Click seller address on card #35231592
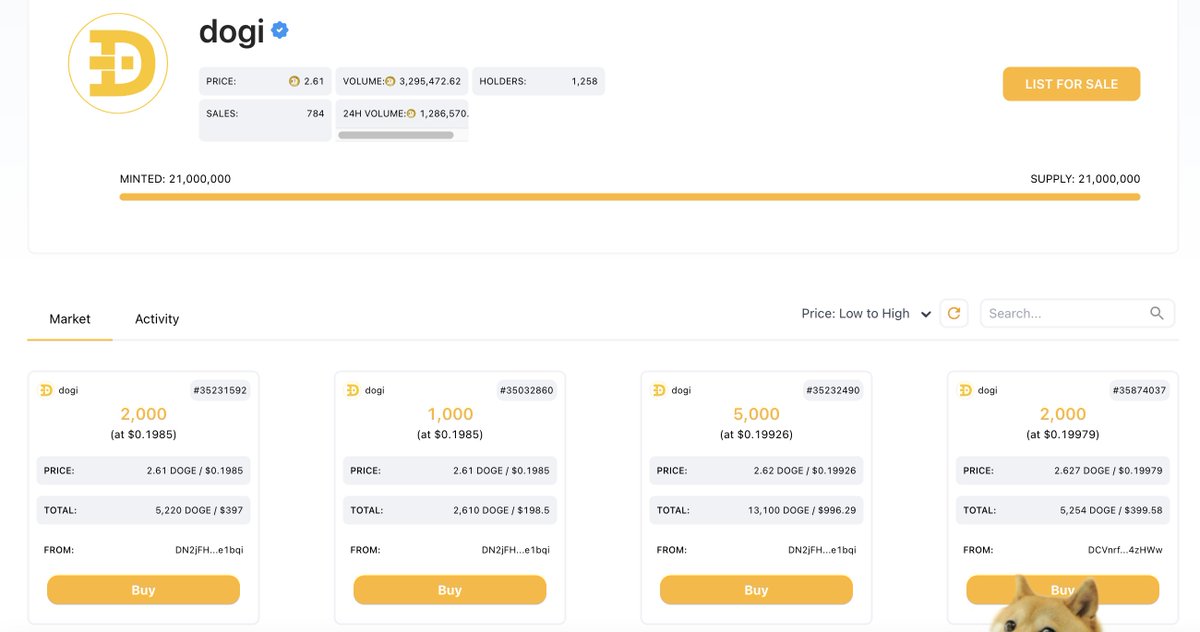Viewport: 1200px width, 632px height. (209, 550)
